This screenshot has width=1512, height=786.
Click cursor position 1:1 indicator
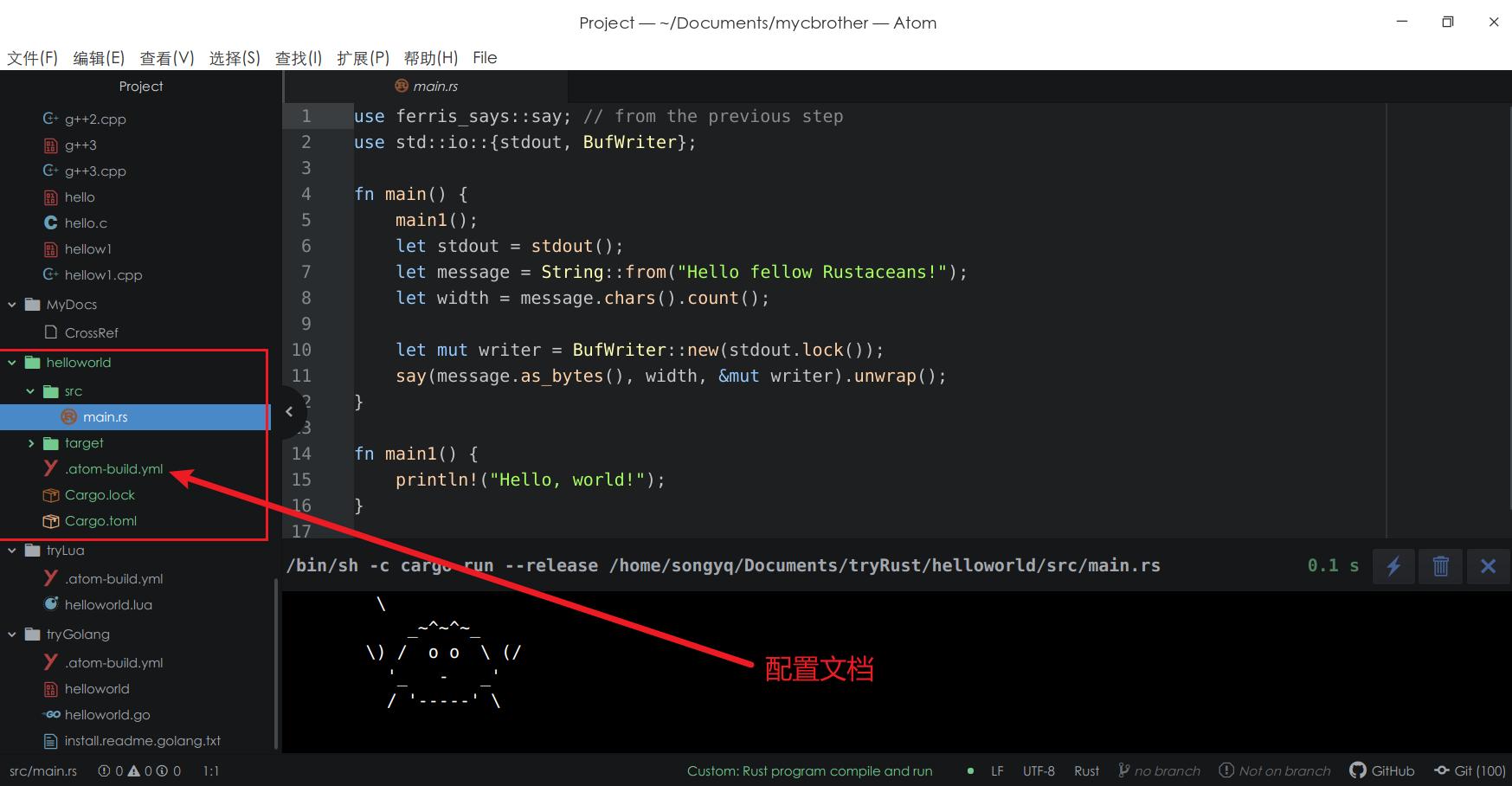pos(211,770)
